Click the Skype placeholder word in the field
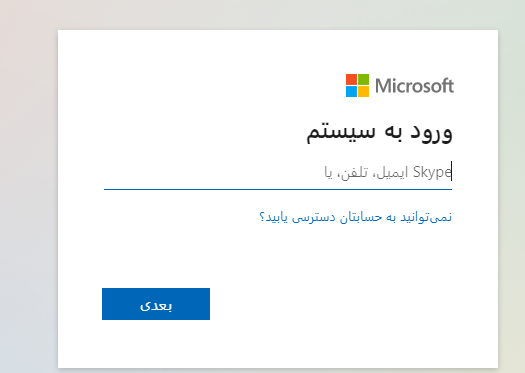 (x=432, y=172)
